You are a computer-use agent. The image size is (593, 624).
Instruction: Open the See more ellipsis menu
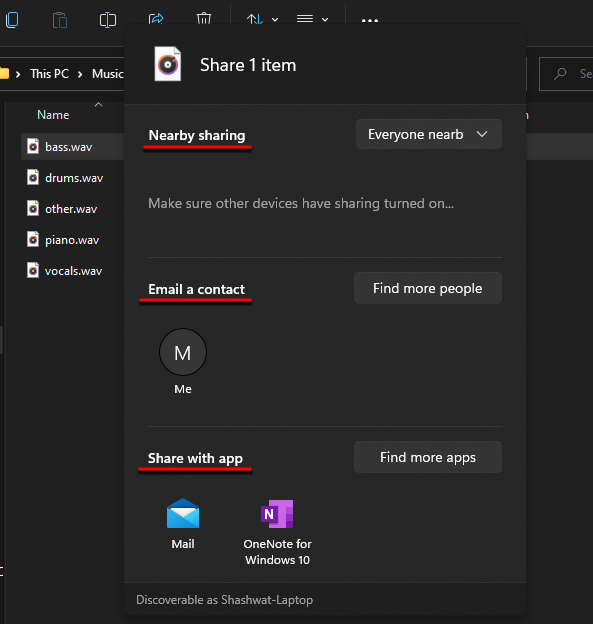370,20
